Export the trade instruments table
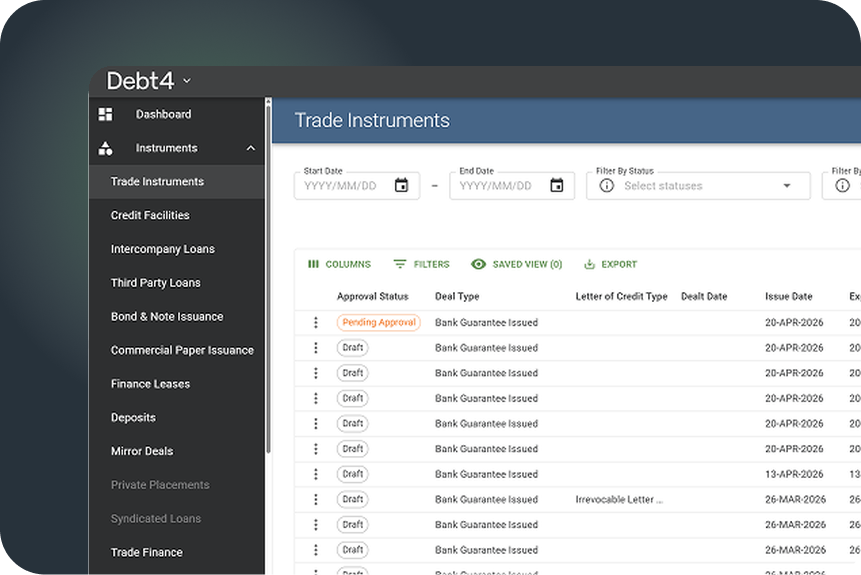Image resolution: width=861 pixels, height=575 pixels. coord(610,264)
